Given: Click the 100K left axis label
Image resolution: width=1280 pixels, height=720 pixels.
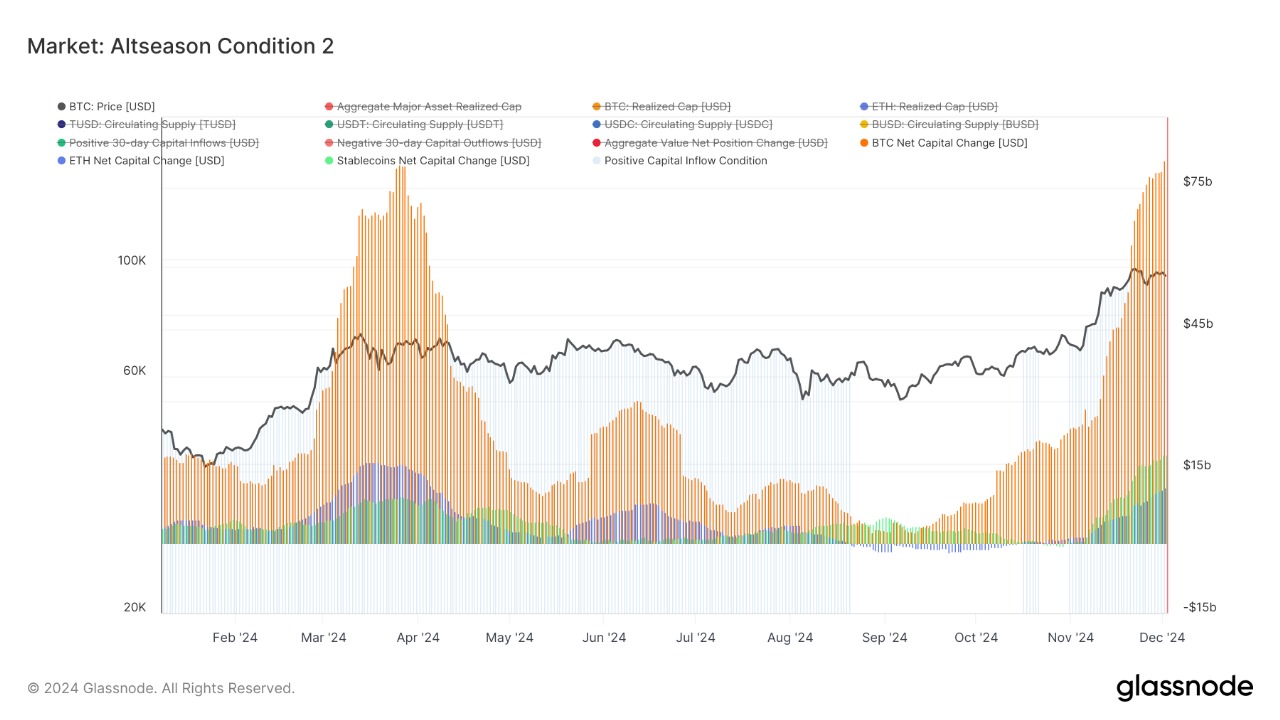Looking at the screenshot, I should (x=132, y=260).
